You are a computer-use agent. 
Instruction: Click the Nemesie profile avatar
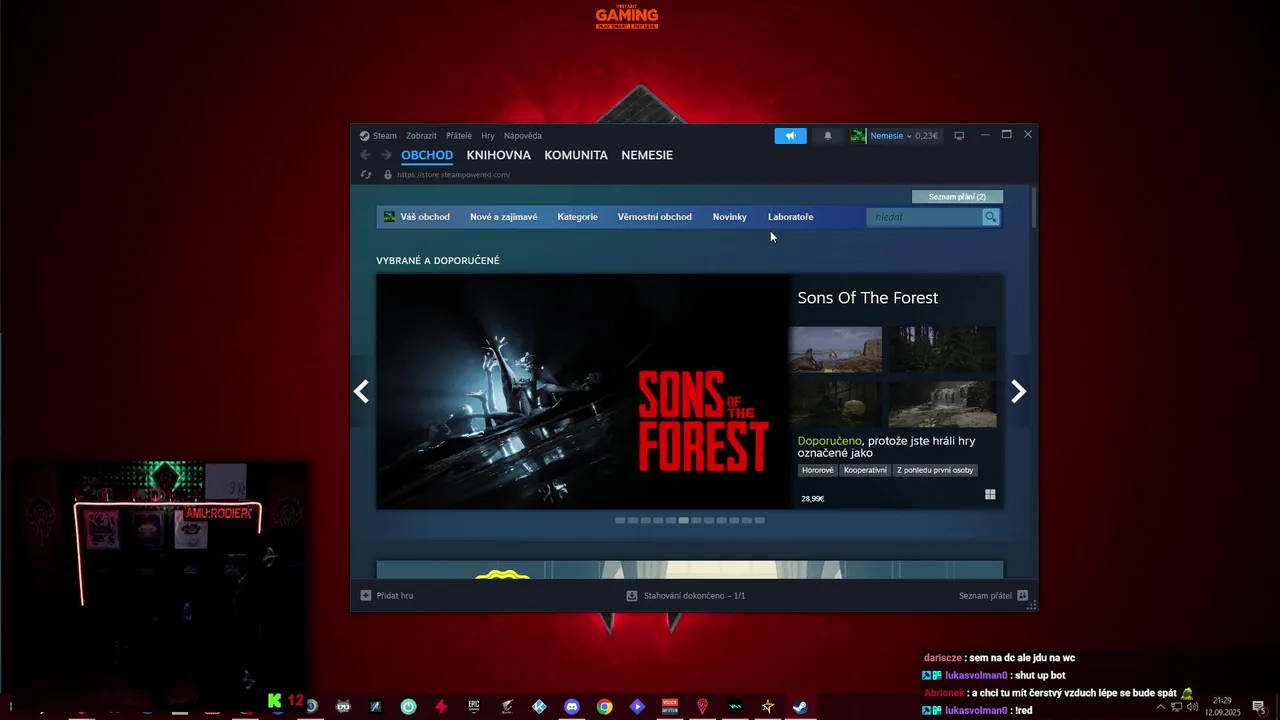[858, 136]
